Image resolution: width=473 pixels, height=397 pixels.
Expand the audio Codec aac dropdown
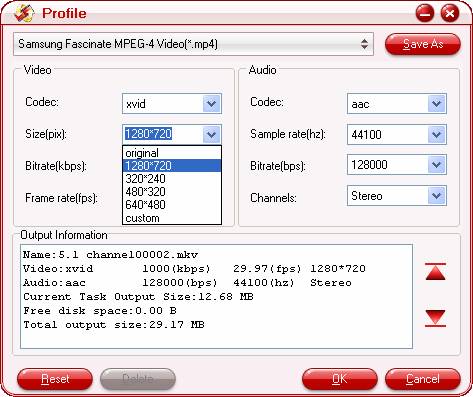tap(436, 104)
